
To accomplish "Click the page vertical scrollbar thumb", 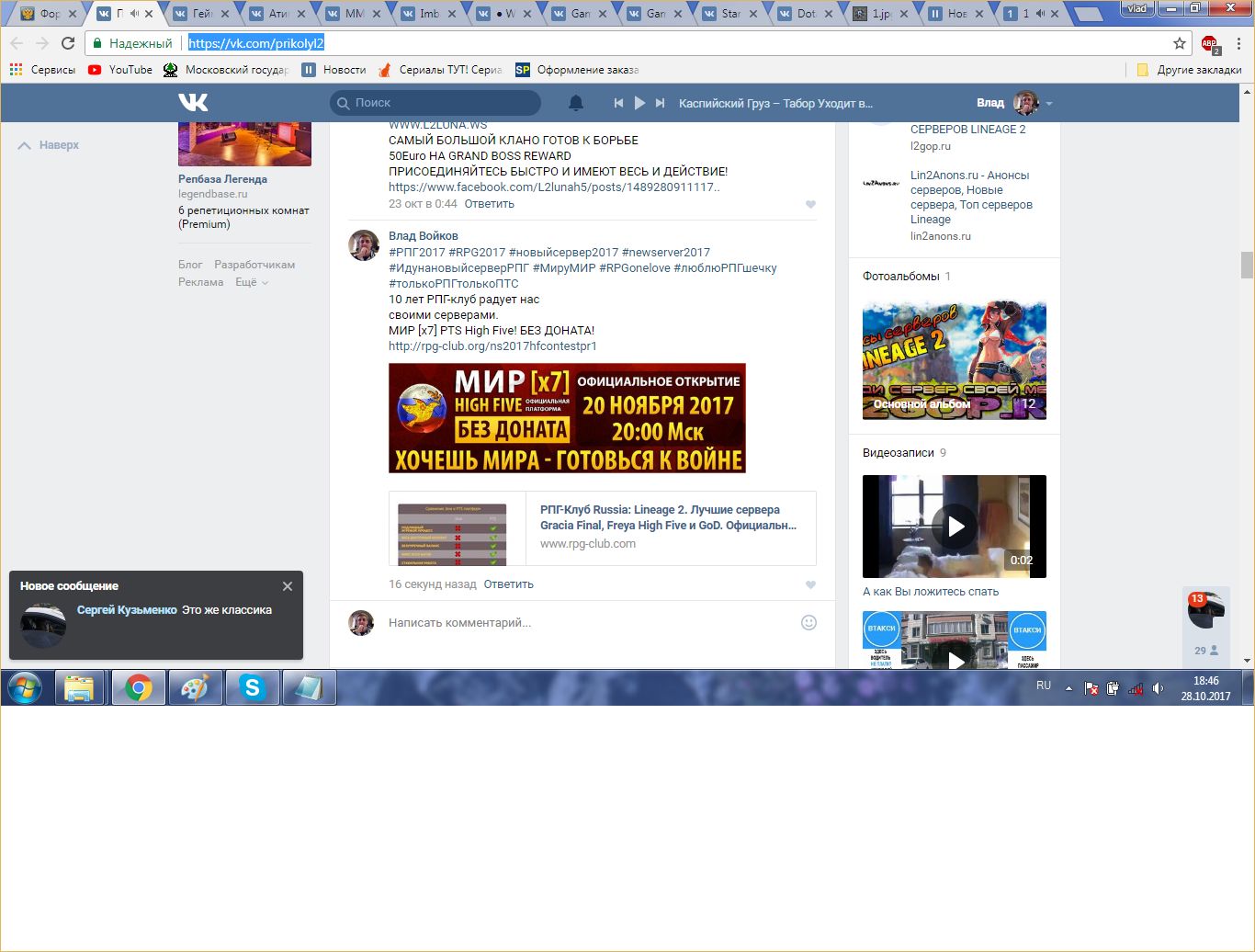I will point(1247,265).
